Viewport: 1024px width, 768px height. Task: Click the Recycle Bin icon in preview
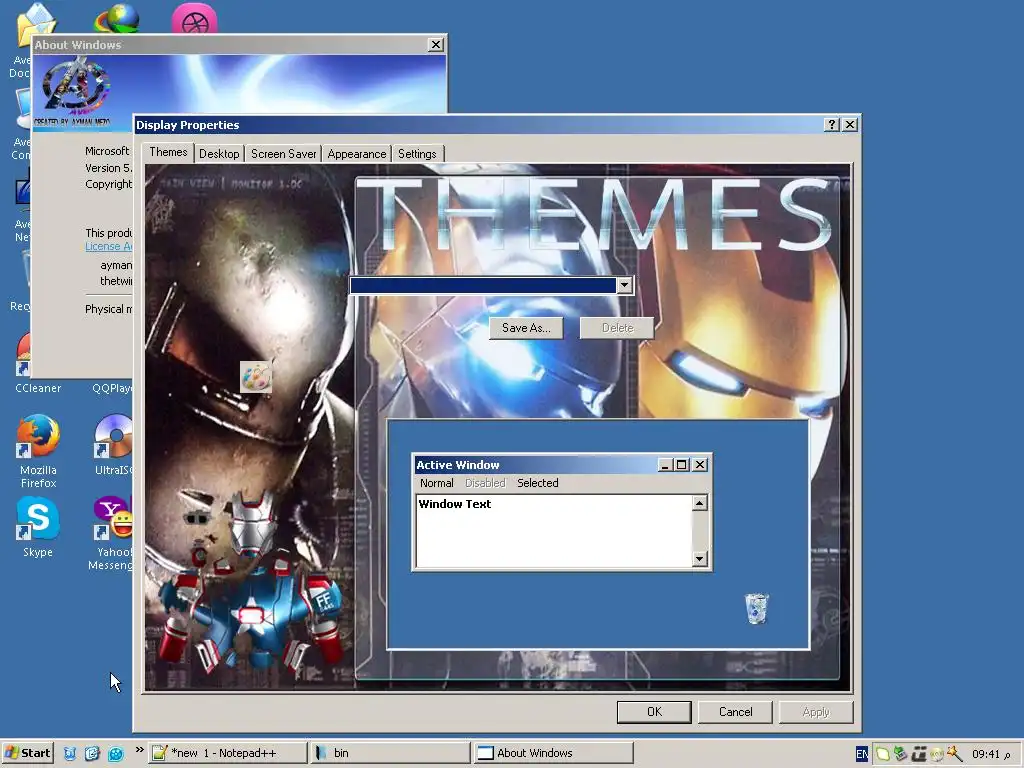point(756,608)
